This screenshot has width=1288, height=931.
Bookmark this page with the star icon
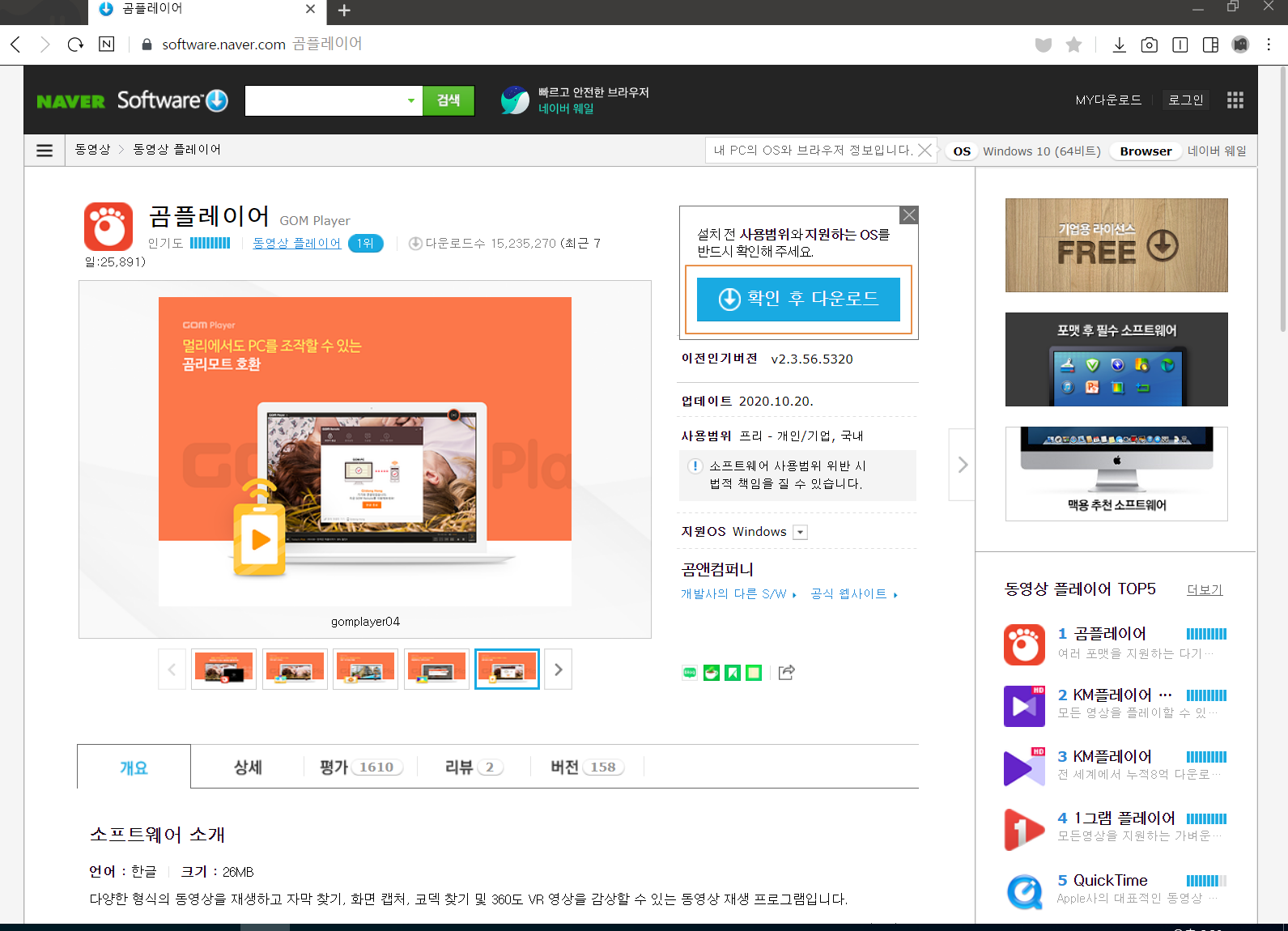(x=1073, y=45)
